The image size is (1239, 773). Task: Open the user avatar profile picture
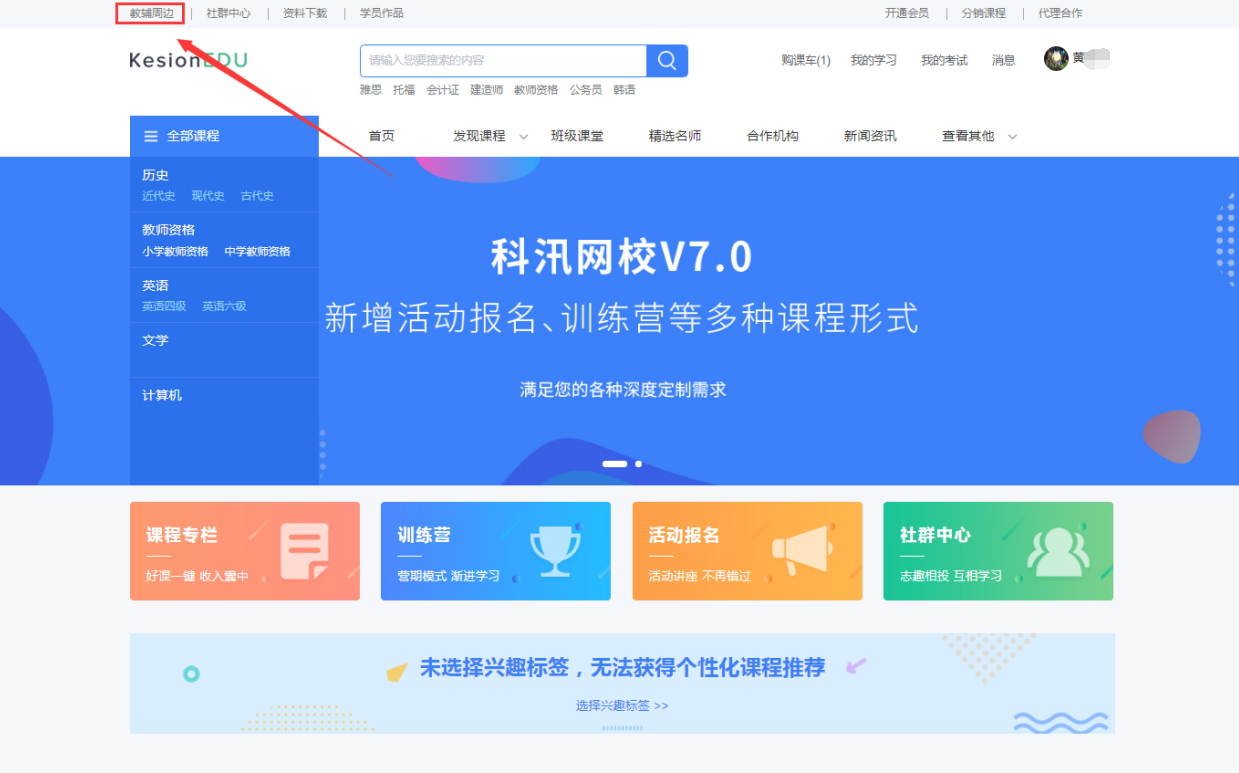click(x=1056, y=59)
